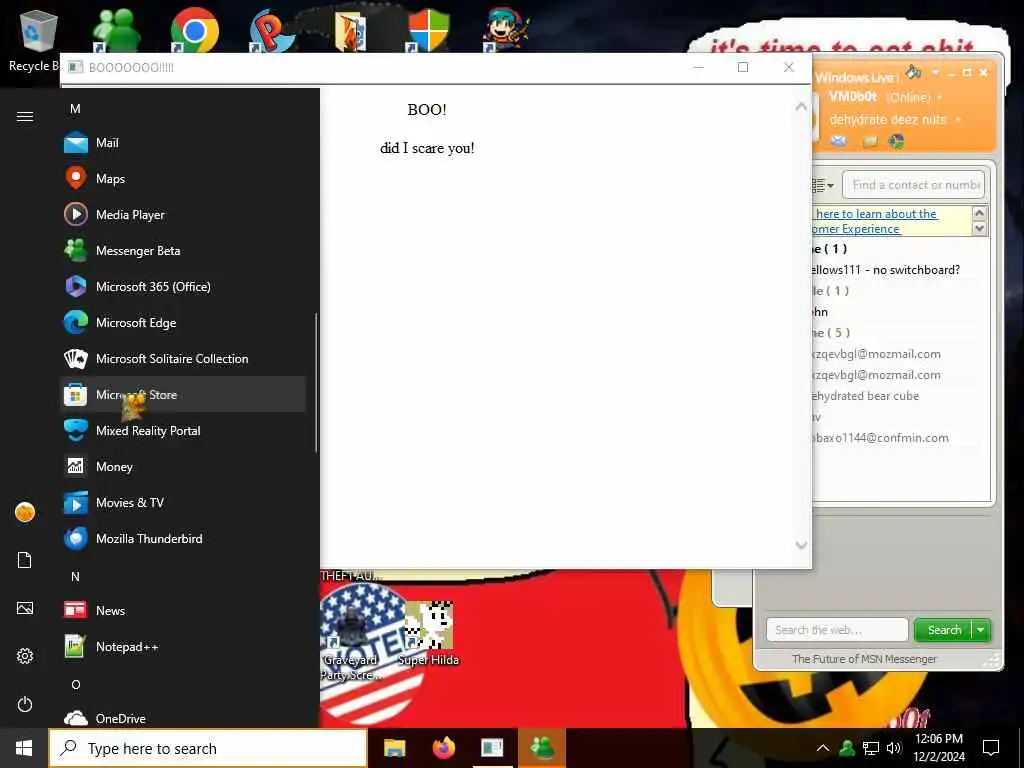Focus the Find a contact or number field

tap(913, 185)
